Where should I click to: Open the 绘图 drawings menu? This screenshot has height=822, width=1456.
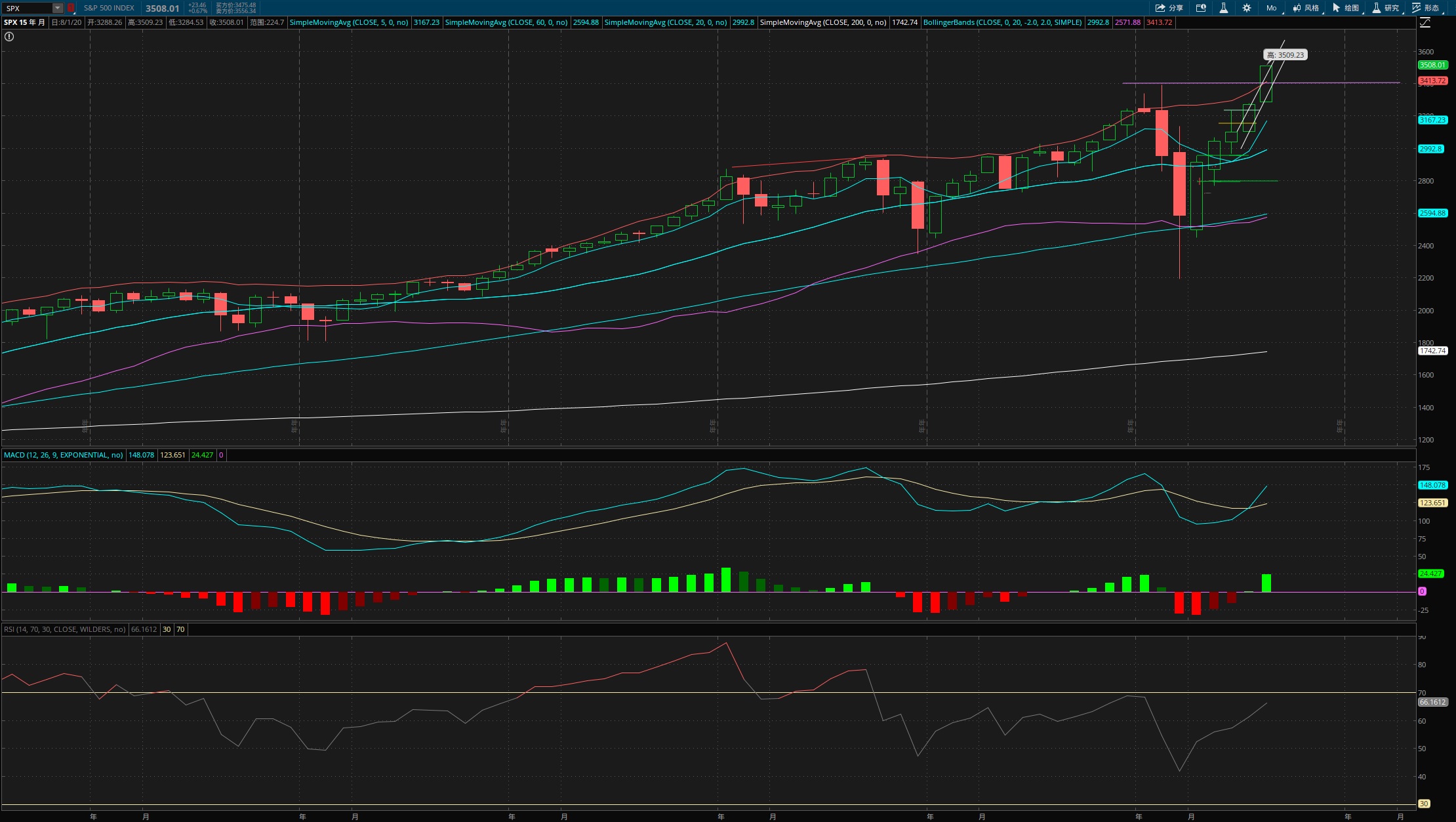tap(1346, 8)
